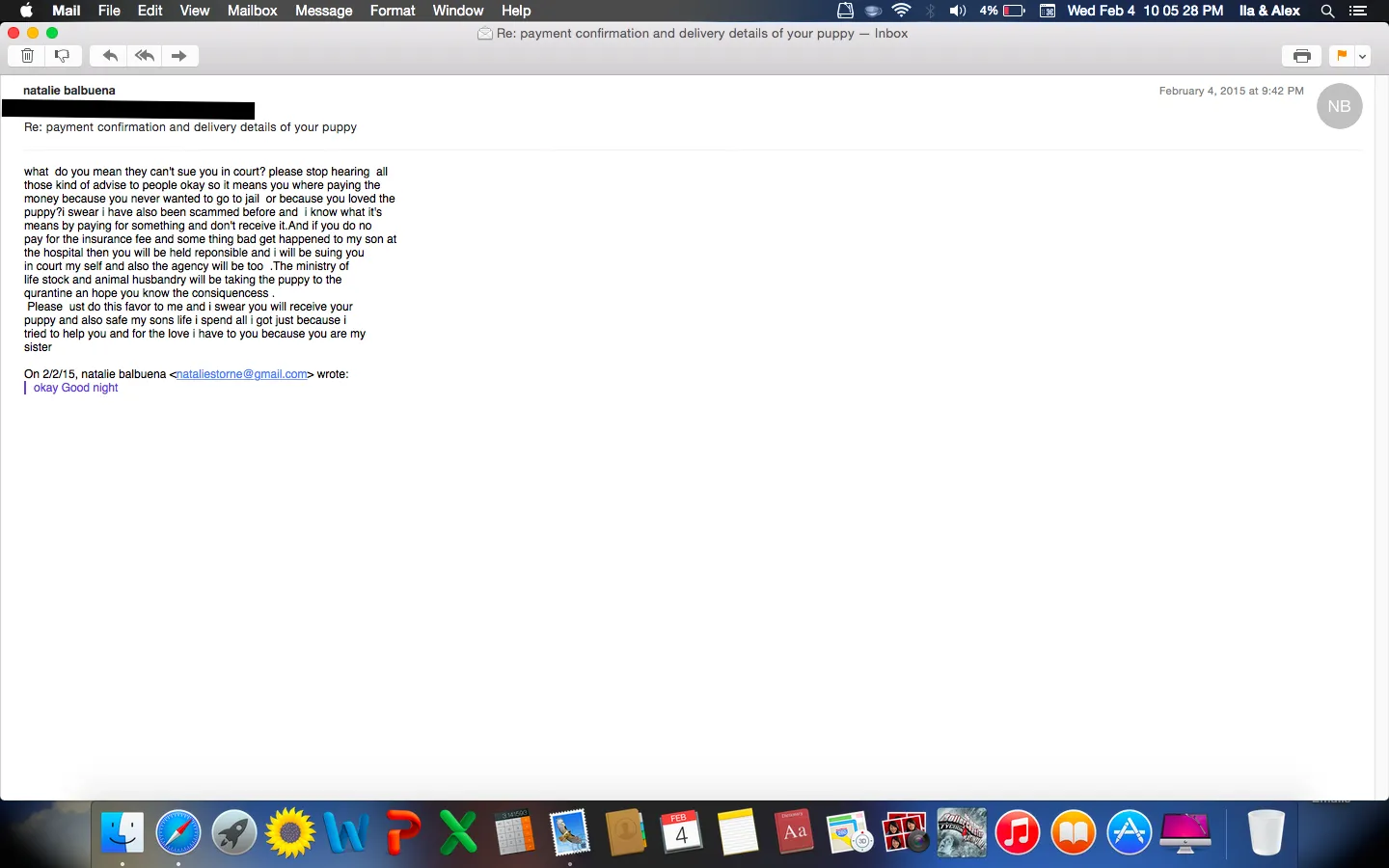
Task: Open the pink iMac app in the dock
Action: point(1185,832)
